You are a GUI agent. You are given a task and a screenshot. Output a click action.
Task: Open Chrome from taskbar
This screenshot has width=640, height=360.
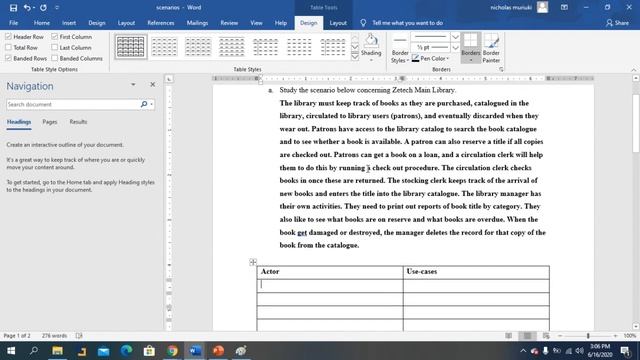coord(172,351)
